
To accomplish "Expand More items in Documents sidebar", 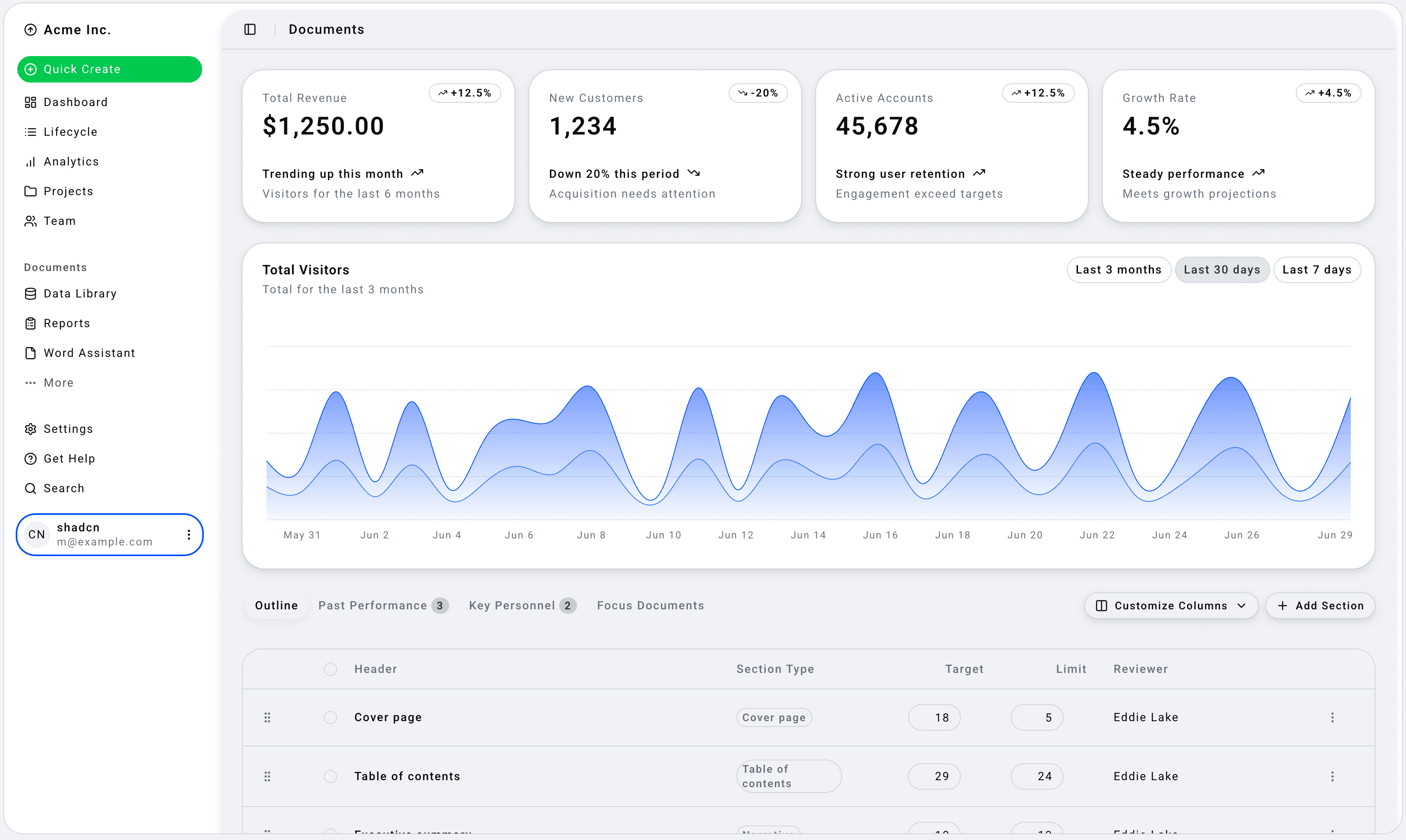I will (x=58, y=383).
